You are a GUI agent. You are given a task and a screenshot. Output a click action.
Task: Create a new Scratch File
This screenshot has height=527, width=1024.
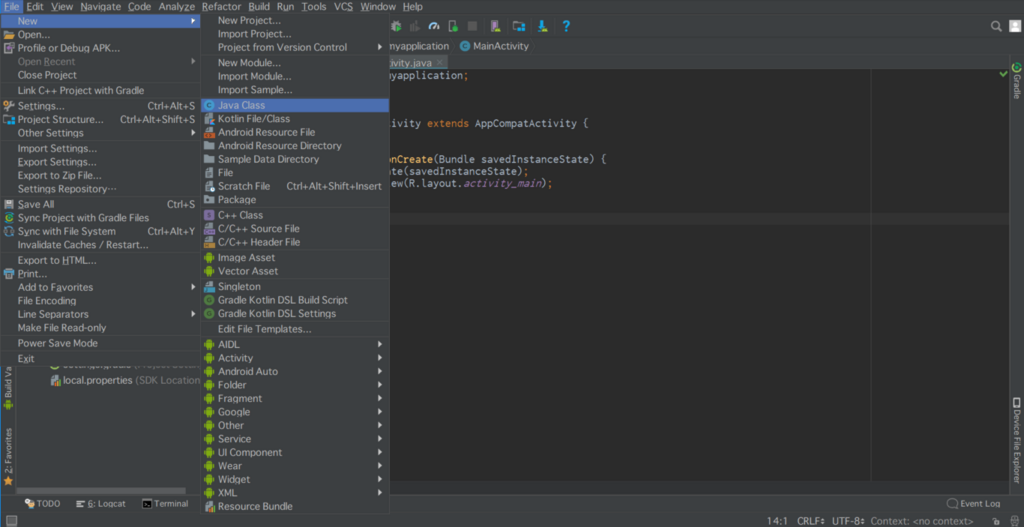(x=295, y=186)
